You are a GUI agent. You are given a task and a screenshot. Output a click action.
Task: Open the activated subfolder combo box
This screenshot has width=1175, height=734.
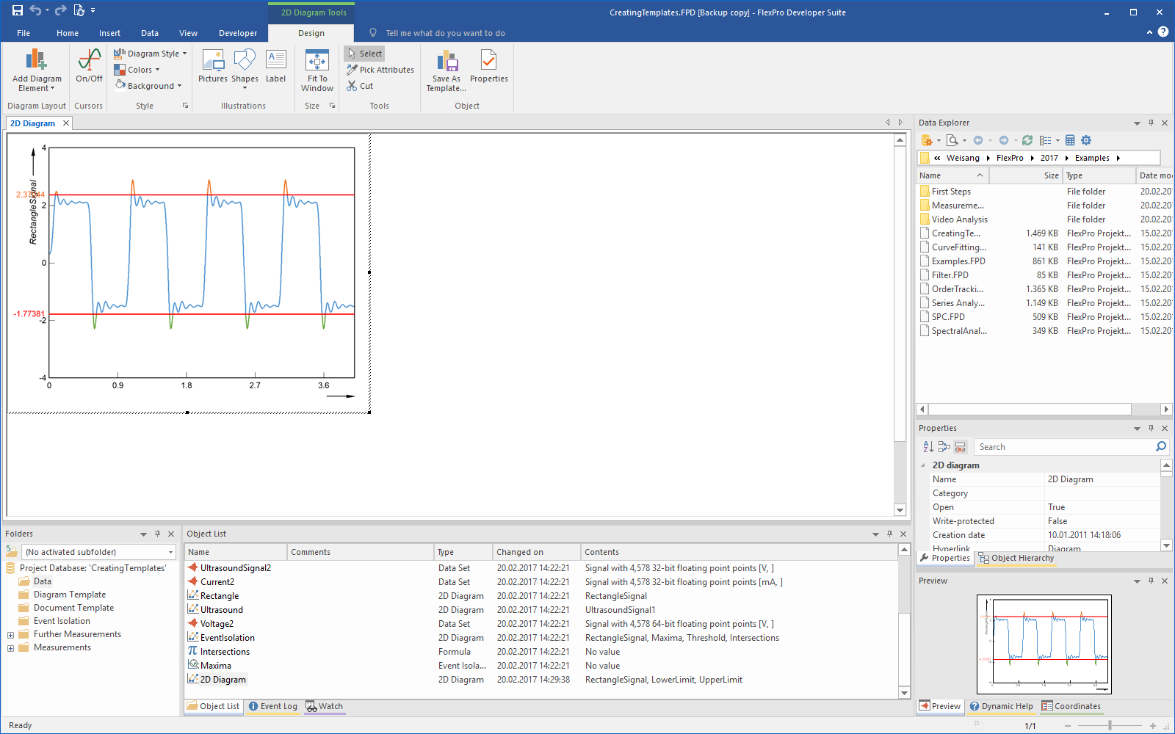99,552
